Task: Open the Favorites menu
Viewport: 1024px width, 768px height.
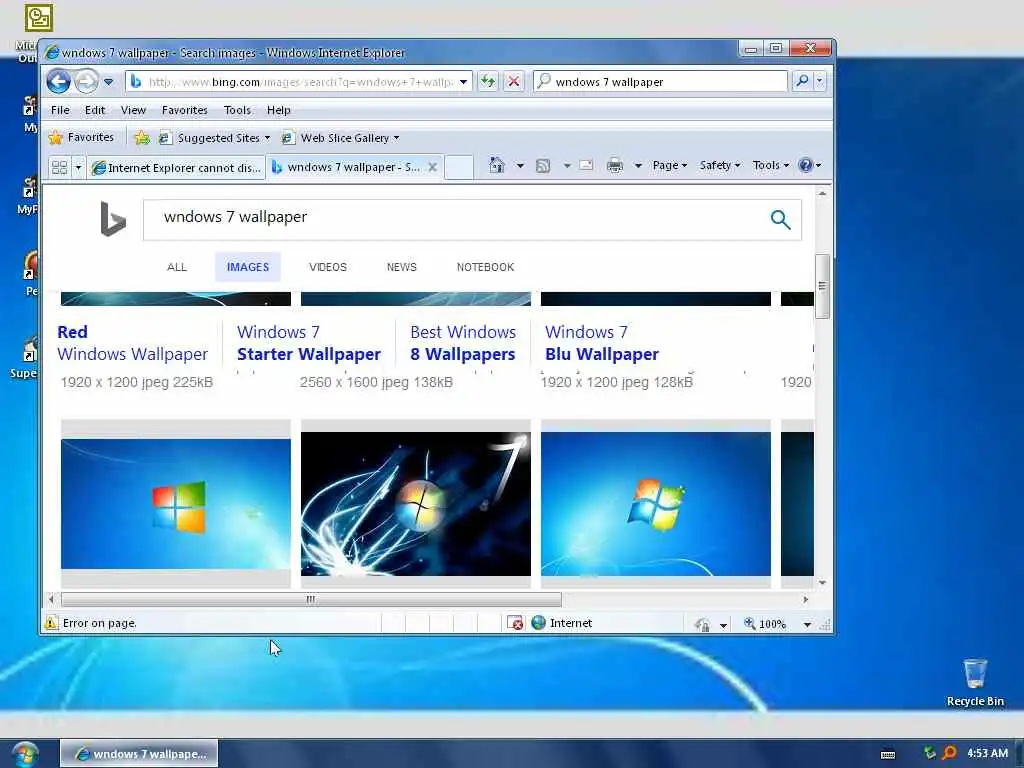Action: 185,110
